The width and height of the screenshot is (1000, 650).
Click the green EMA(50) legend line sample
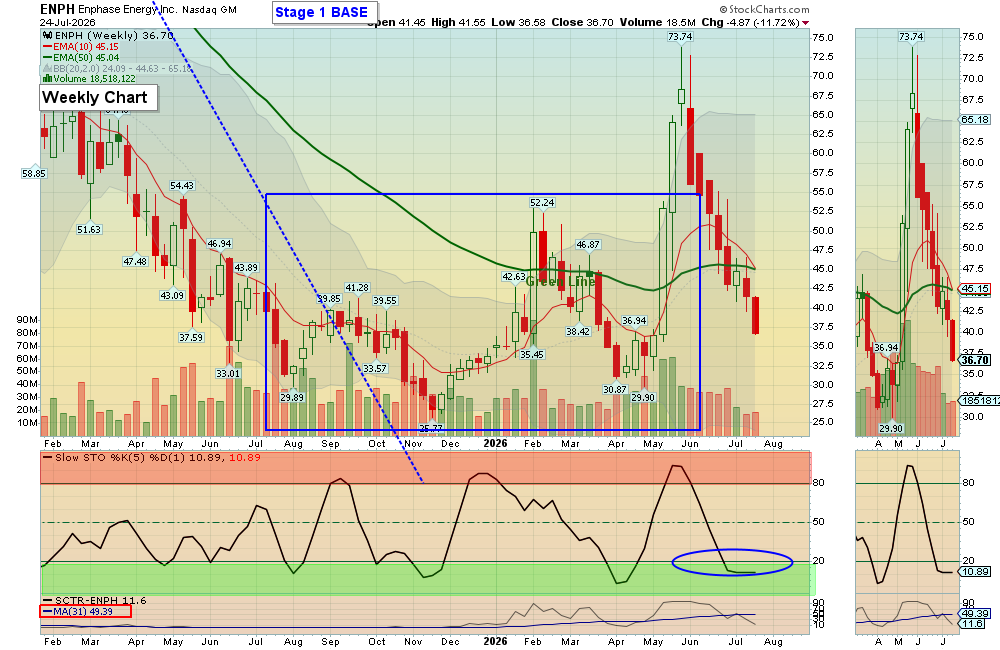point(47,57)
